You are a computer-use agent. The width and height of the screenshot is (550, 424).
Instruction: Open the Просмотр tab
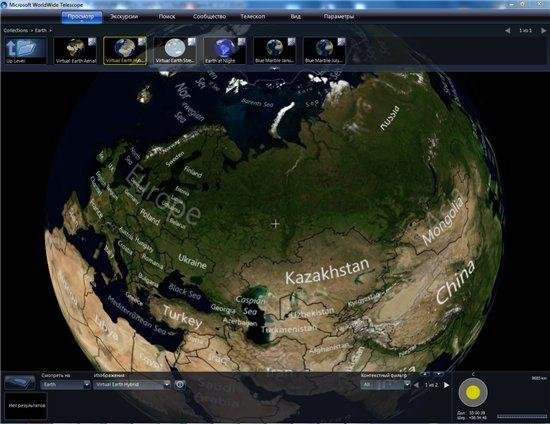coord(81,16)
